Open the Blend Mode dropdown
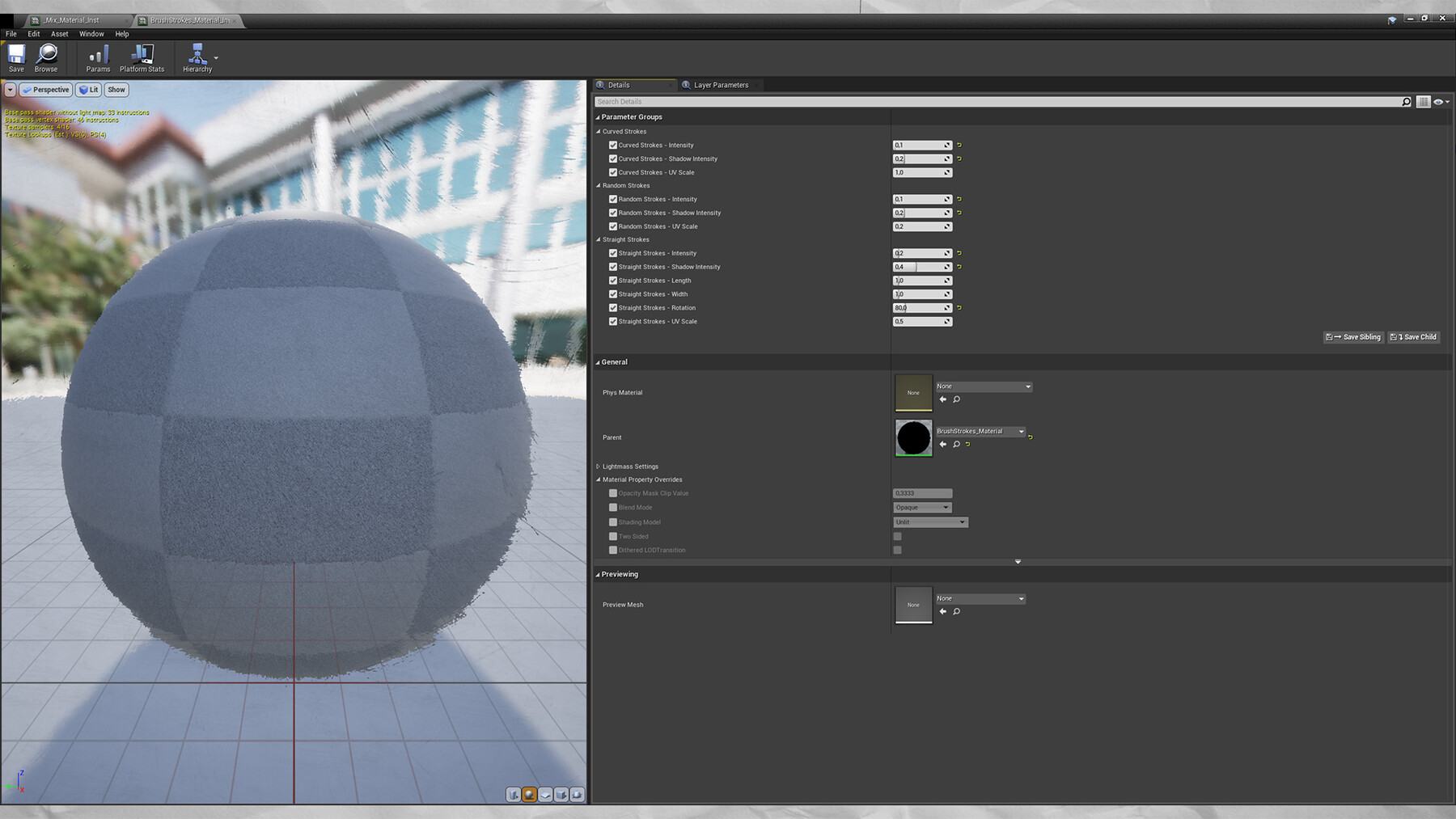 coord(921,507)
